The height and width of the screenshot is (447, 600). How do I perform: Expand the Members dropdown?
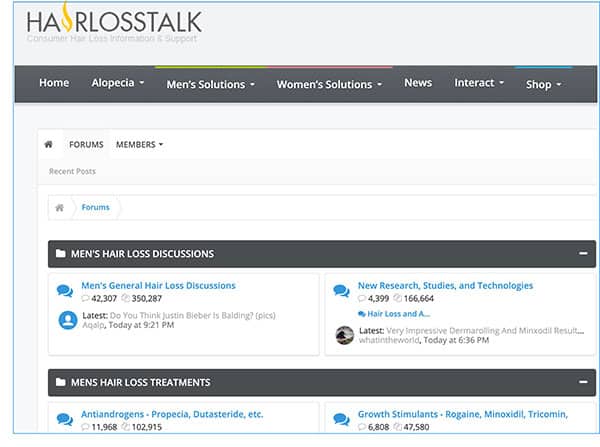(139, 144)
